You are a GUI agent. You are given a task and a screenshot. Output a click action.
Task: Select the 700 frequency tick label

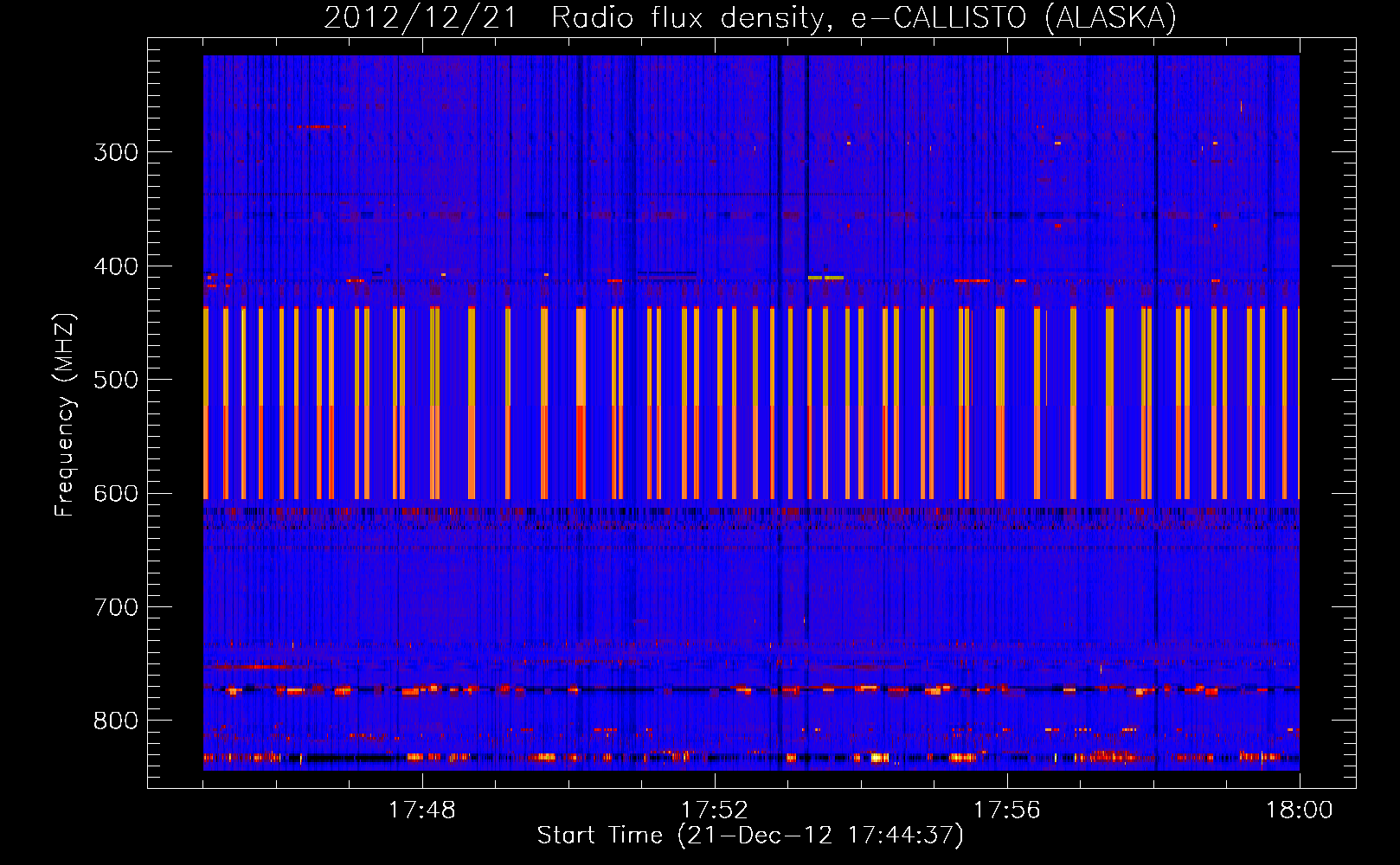pos(116,607)
